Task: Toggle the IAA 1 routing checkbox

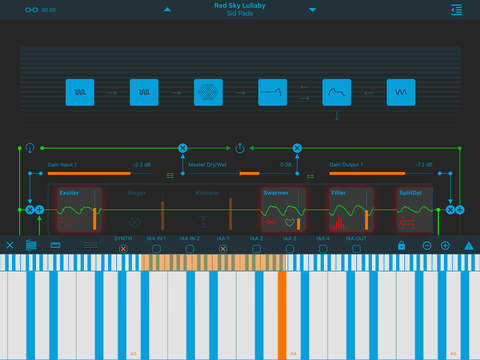Action: pyautogui.click(x=223, y=249)
